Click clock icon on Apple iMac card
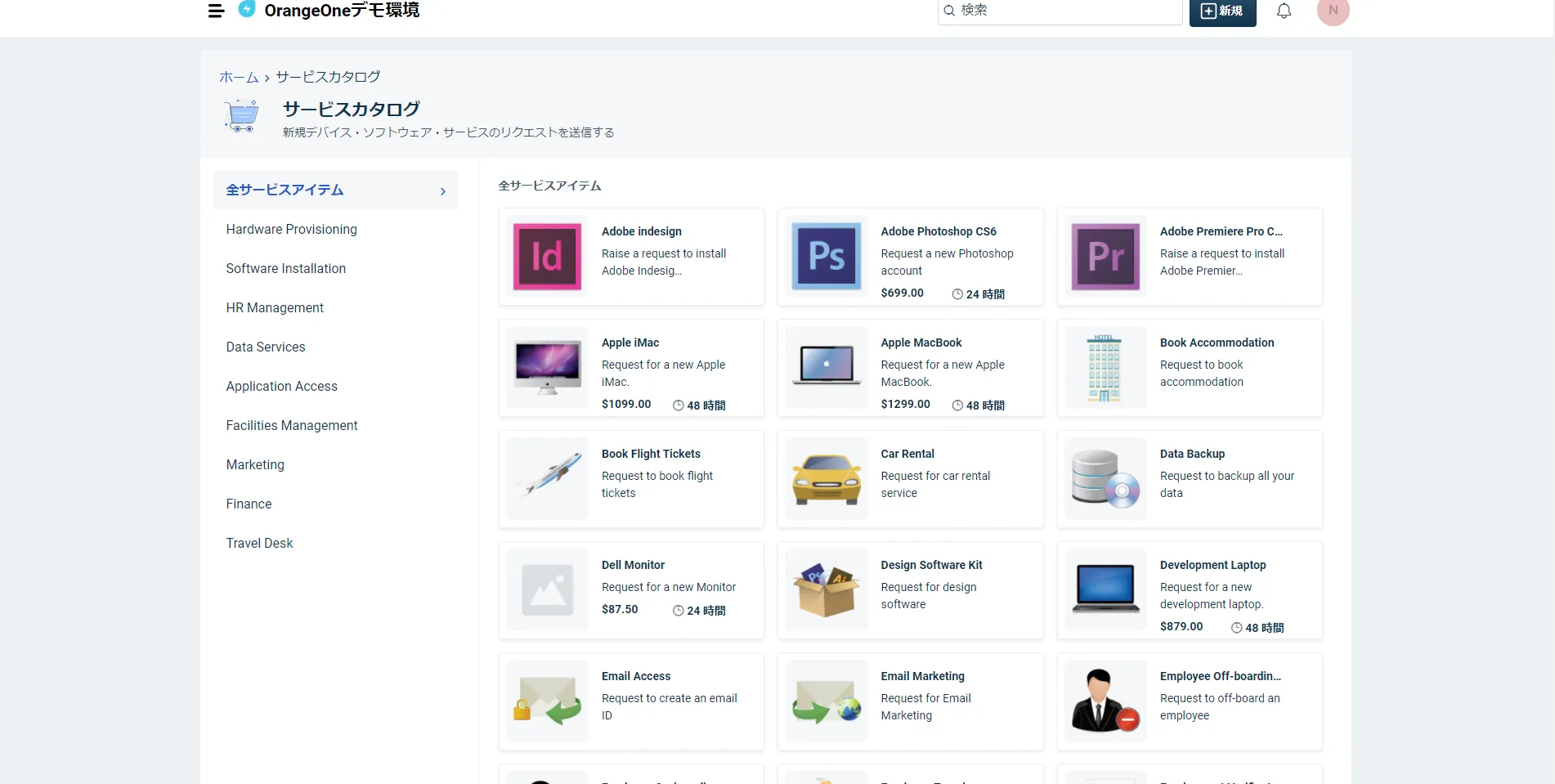1555x784 pixels. point(678,405)
